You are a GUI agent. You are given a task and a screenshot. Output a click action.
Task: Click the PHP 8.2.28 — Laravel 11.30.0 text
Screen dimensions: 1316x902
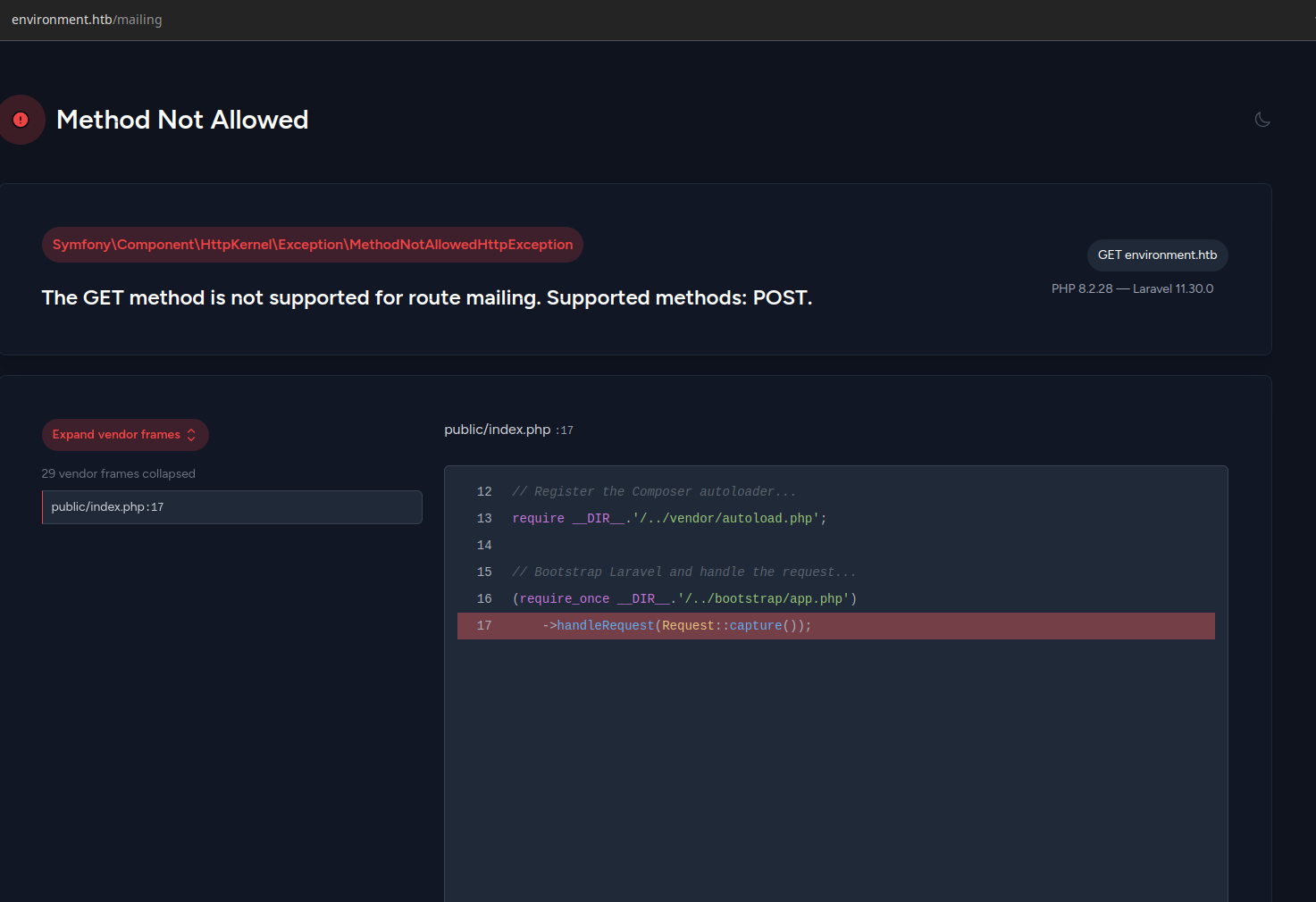click(1132, 288)
